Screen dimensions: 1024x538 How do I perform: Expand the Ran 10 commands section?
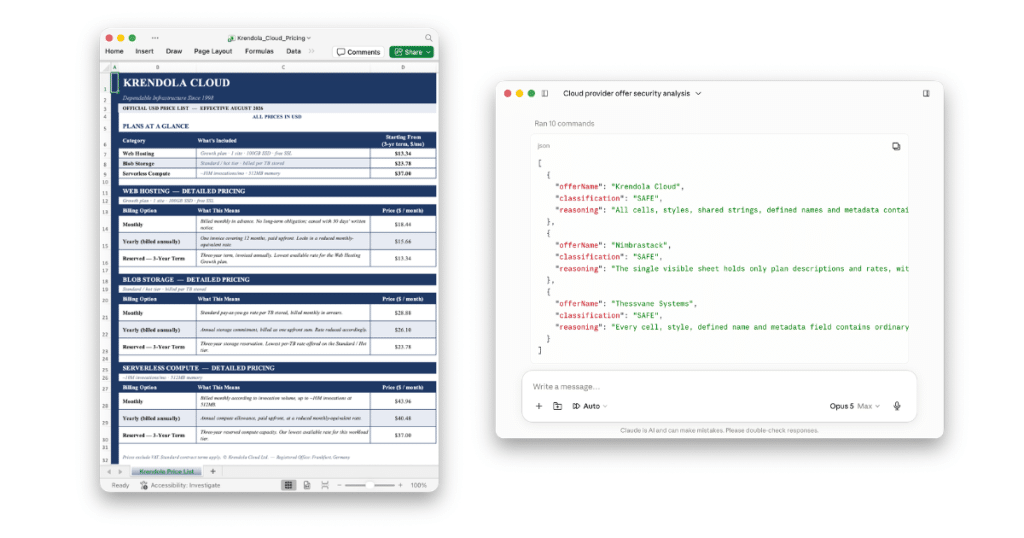[x=564, y=123]
